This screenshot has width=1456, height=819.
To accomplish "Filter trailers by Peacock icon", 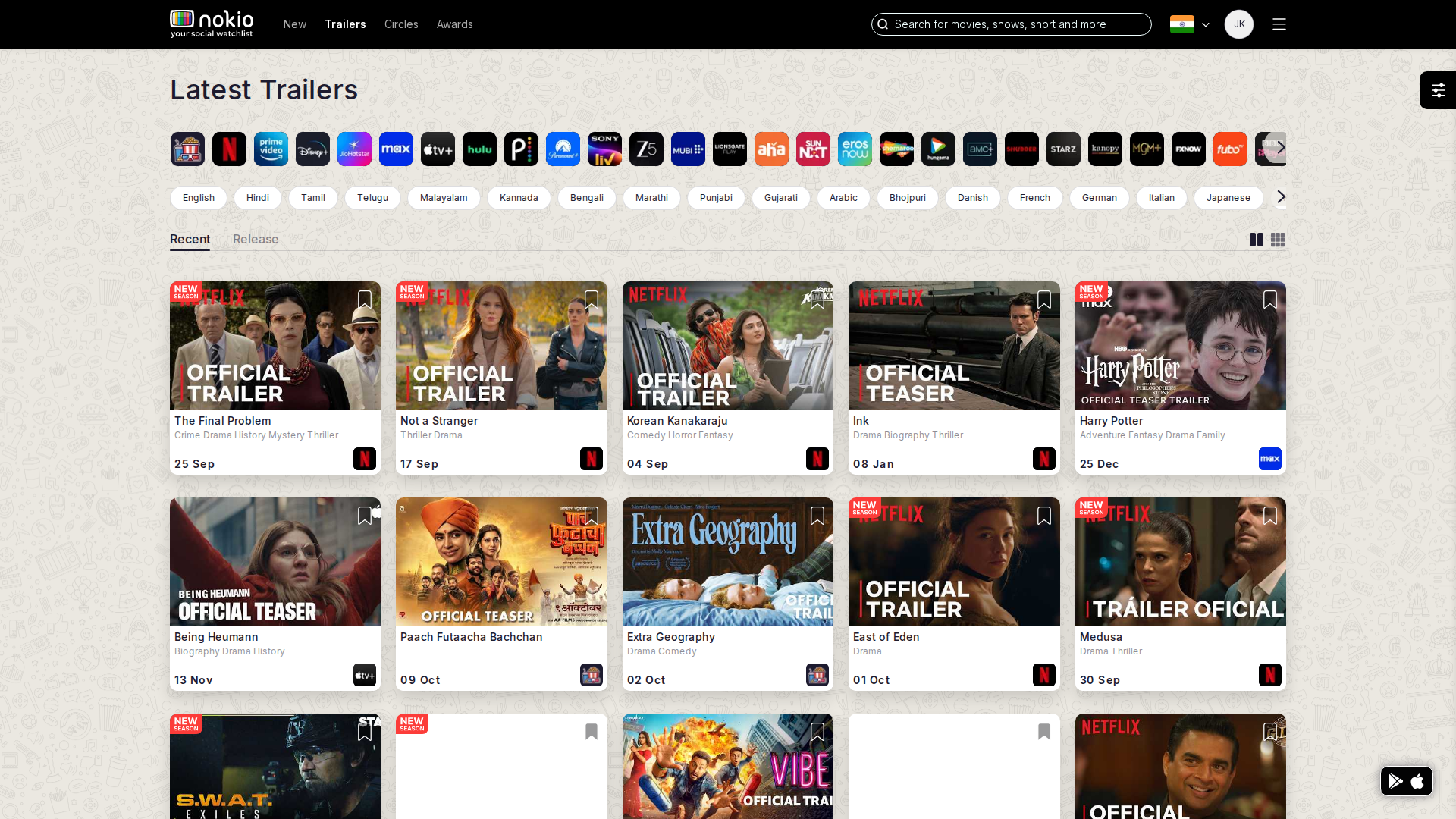I will coord(521,149).
